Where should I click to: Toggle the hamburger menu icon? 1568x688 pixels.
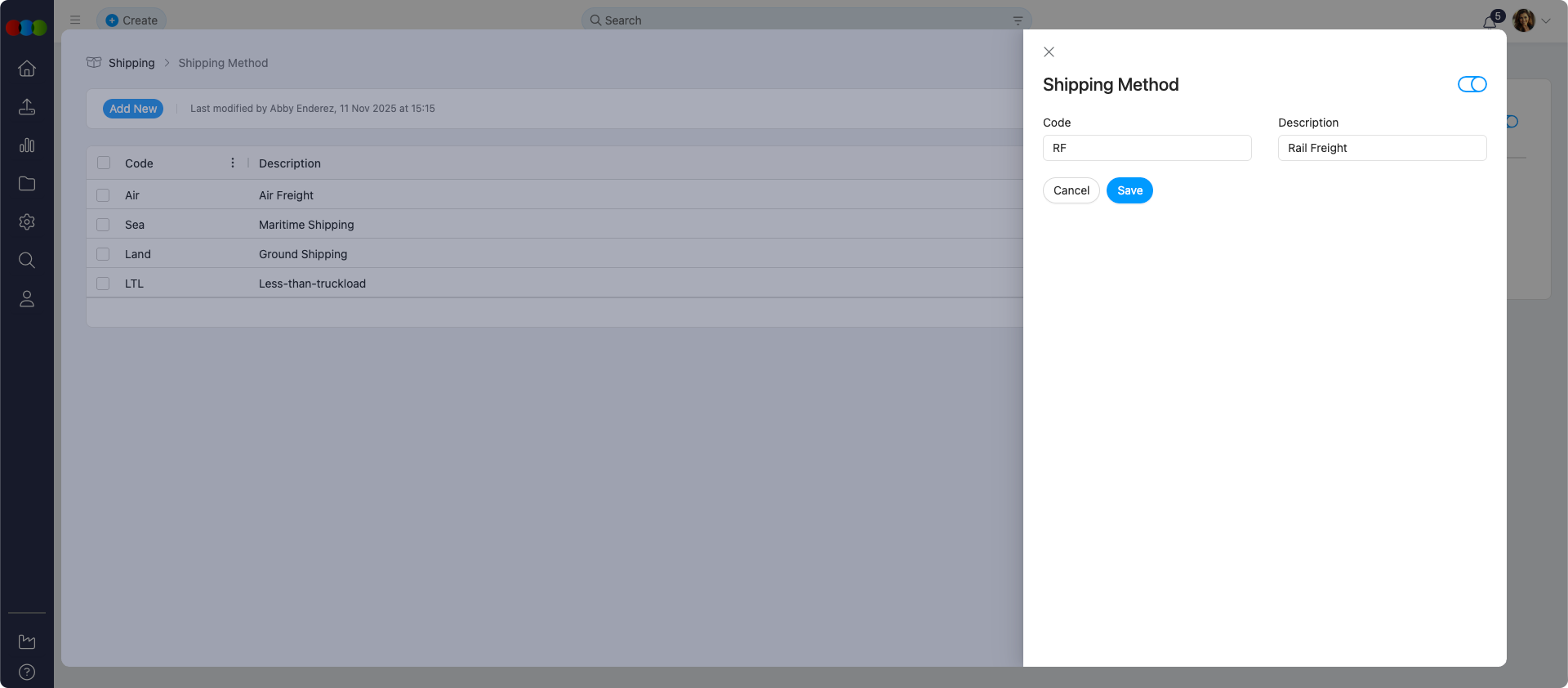(75, 20)
